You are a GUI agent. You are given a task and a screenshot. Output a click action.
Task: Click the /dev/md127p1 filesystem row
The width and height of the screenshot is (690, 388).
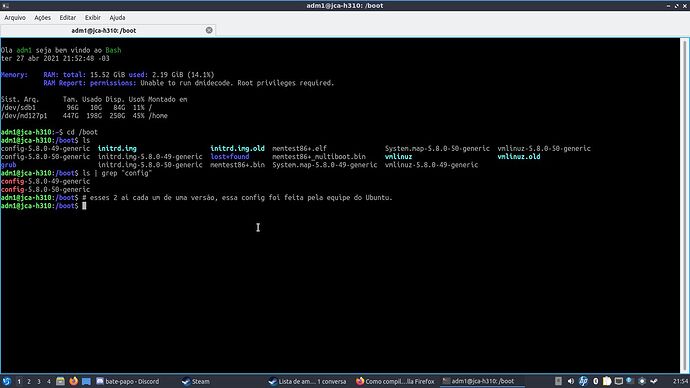point(84,116)
